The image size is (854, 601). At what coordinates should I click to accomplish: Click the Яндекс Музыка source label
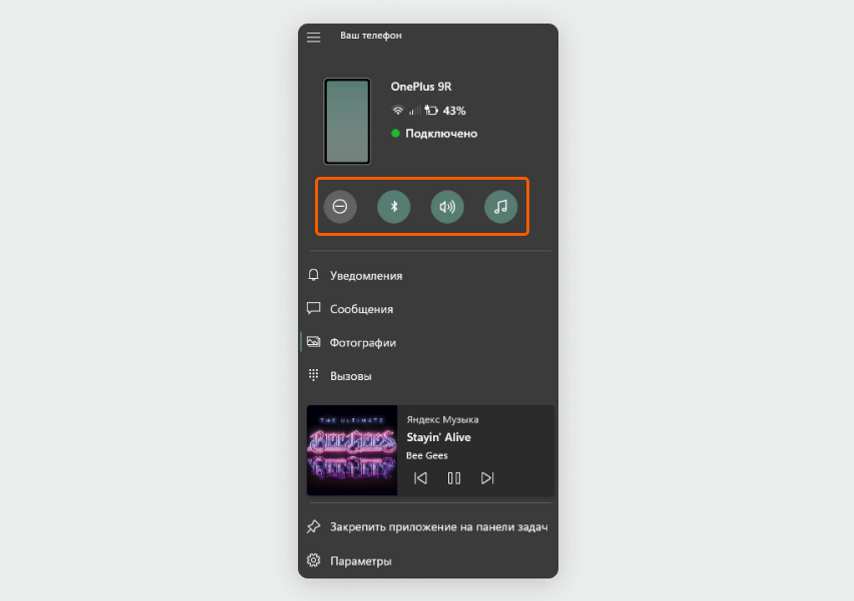point(442,420)
